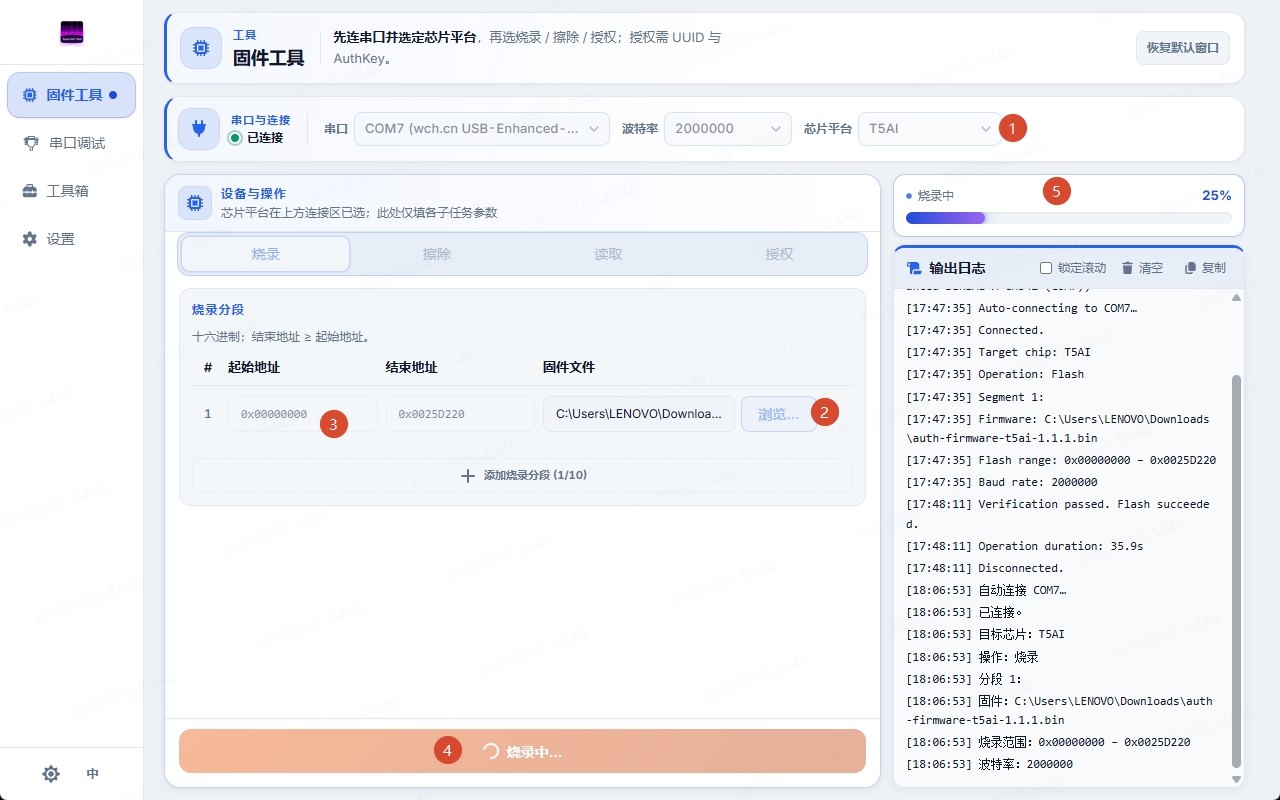Click log line '[17:47:35] Segment 1:'
This screenshot has width=1280, height=800.
[x=975, y=397]
